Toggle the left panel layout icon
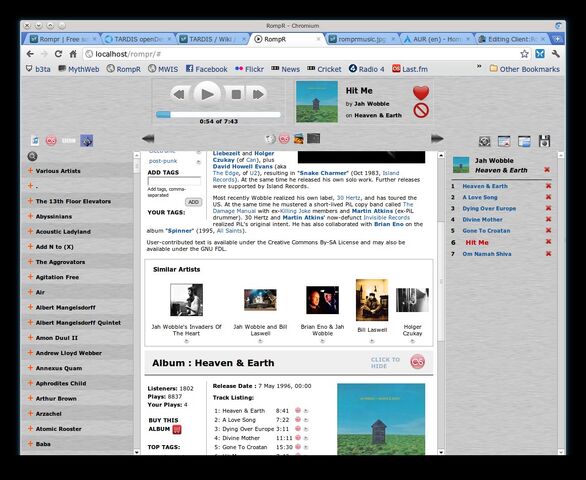 point(504,141)
